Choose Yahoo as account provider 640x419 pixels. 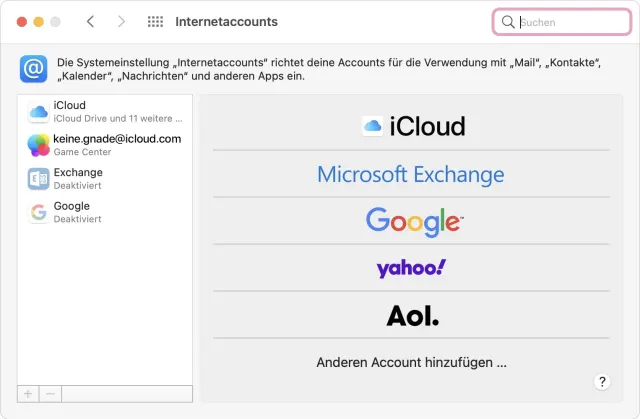tap(411, 268)
